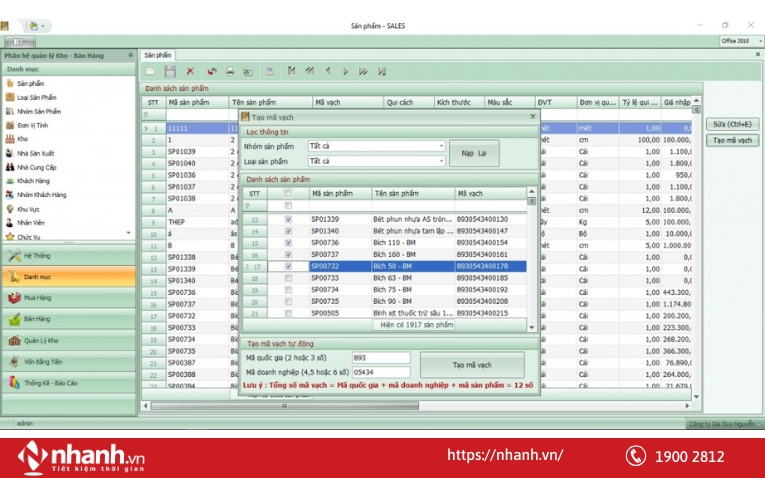Go to first record navigation icon
765x478 pixels.
point(291,71)
